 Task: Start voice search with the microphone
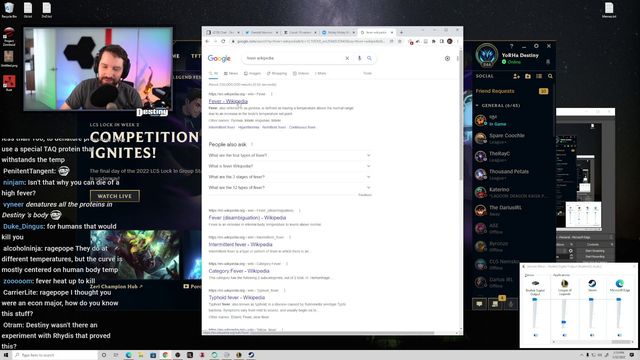(359, 58)
